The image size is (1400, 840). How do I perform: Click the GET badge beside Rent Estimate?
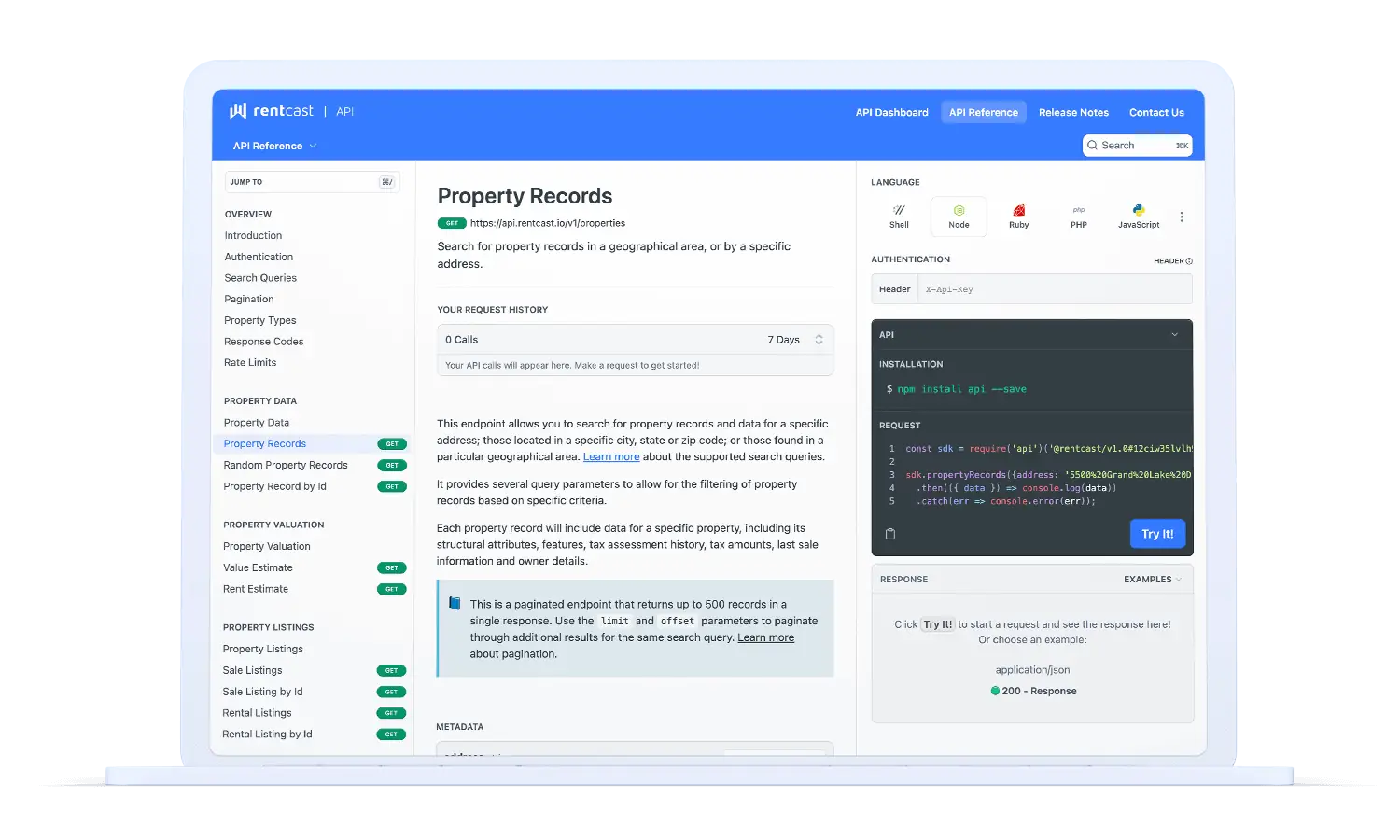(392, 590)
